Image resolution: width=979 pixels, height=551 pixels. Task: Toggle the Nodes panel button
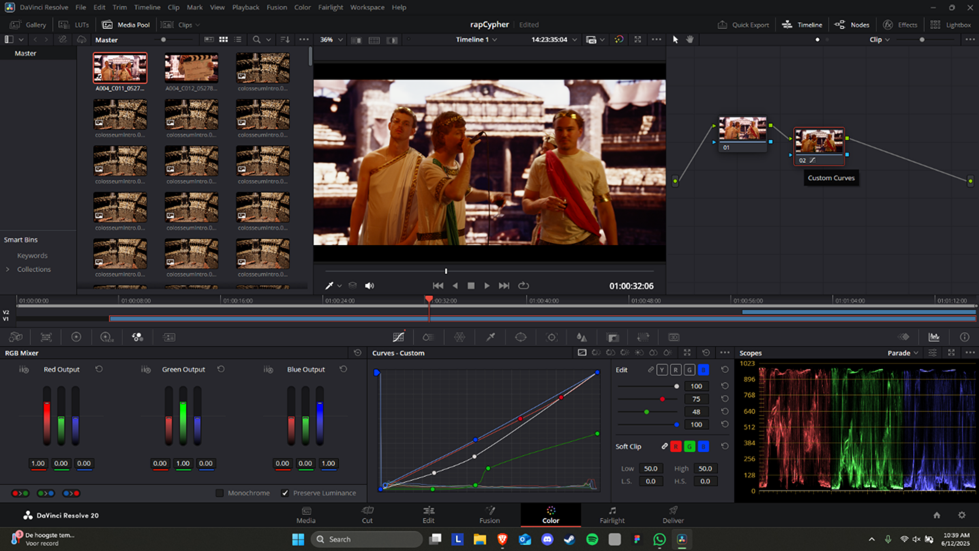[852, 25]
